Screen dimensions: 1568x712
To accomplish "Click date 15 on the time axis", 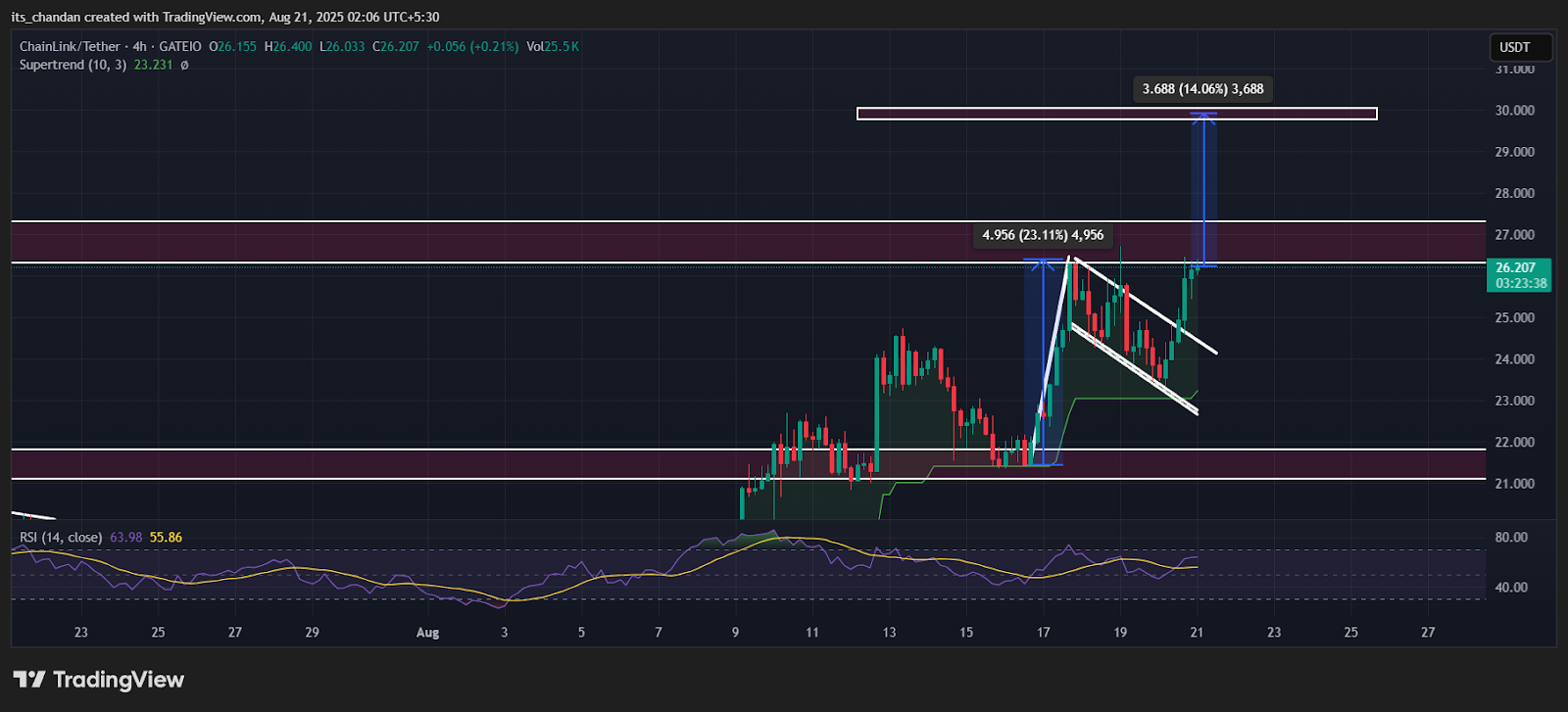I will point(966,633).
